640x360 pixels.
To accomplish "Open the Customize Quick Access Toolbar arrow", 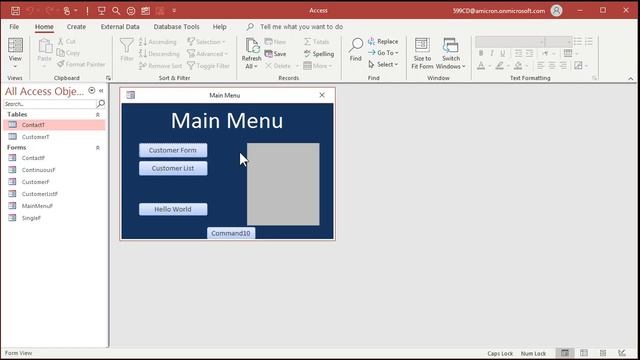I will click(x=174, y=11).
